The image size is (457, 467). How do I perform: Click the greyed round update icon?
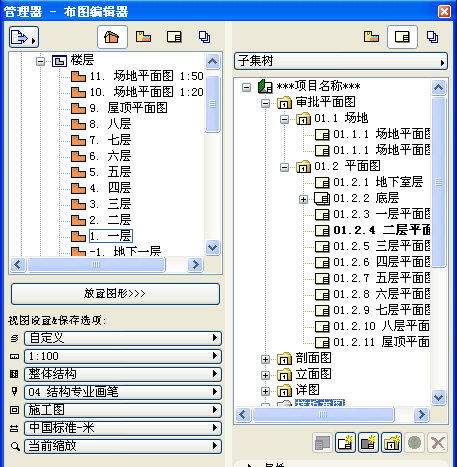tap(414, 443)
